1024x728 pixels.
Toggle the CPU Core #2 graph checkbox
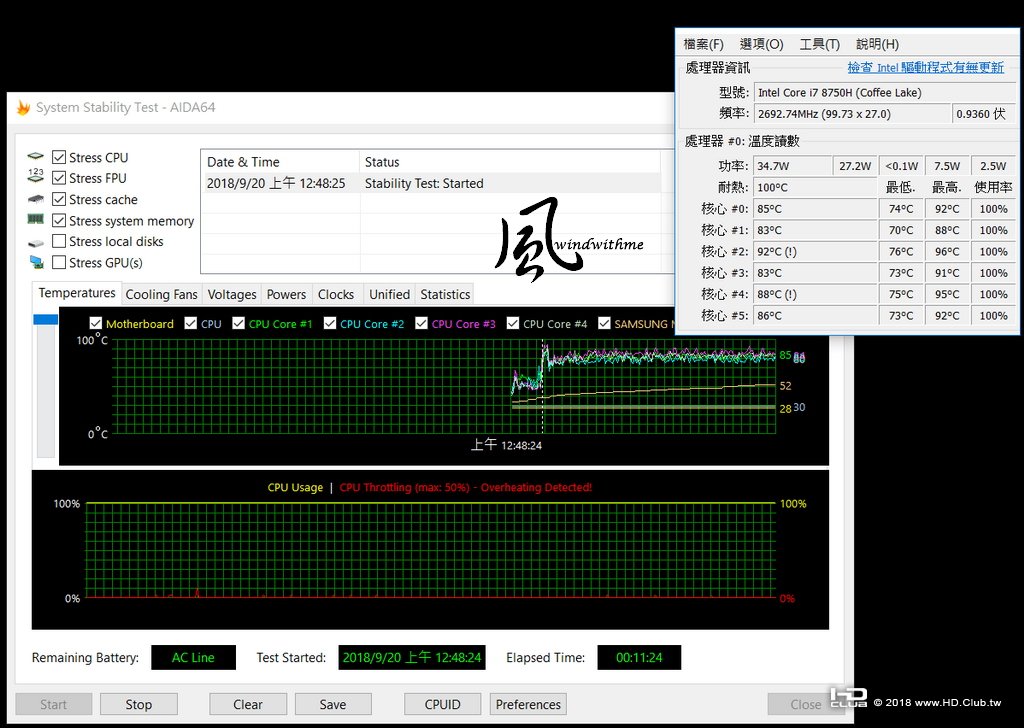tap(330, 323)
